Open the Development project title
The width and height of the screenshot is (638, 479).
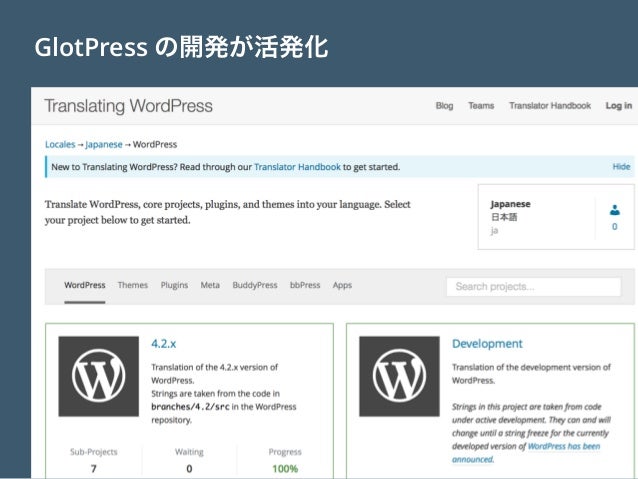(487, 344)
